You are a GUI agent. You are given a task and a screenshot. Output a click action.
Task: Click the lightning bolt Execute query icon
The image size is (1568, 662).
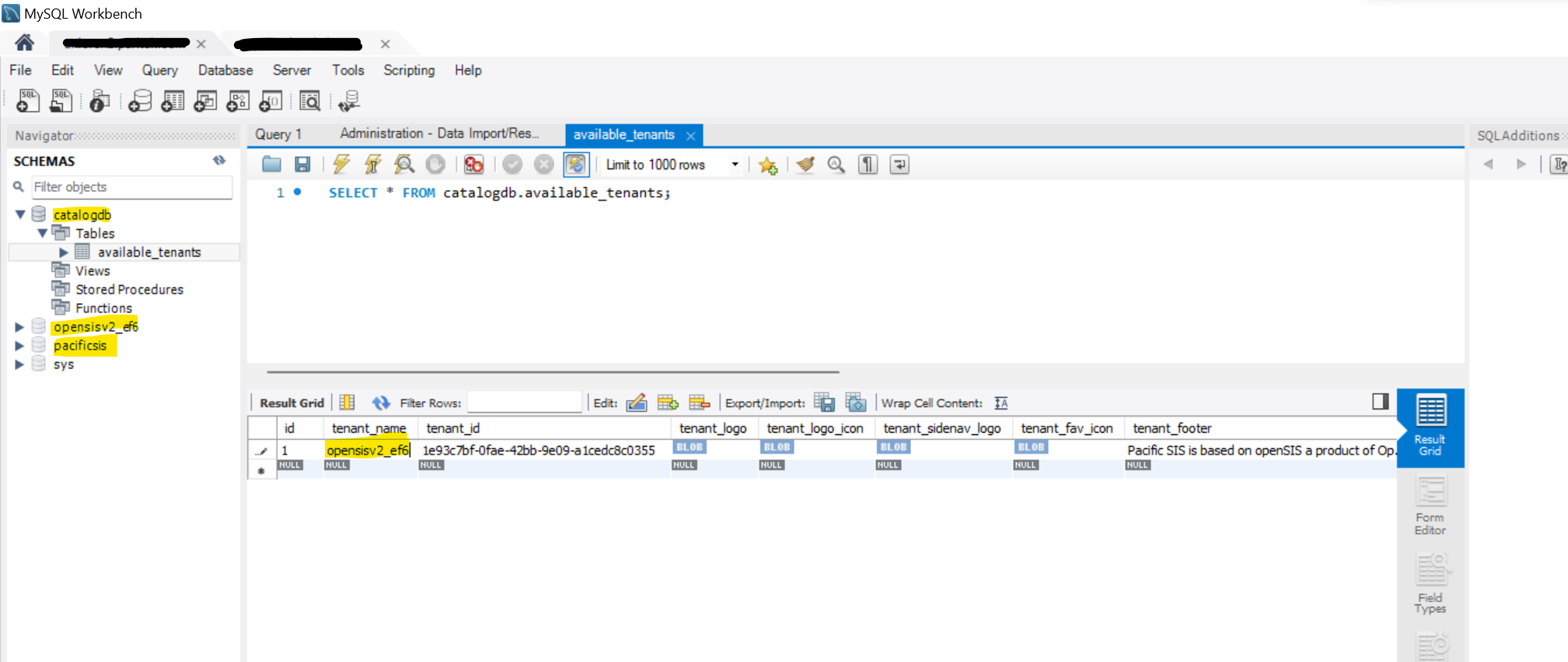click(x=341, y=164)
